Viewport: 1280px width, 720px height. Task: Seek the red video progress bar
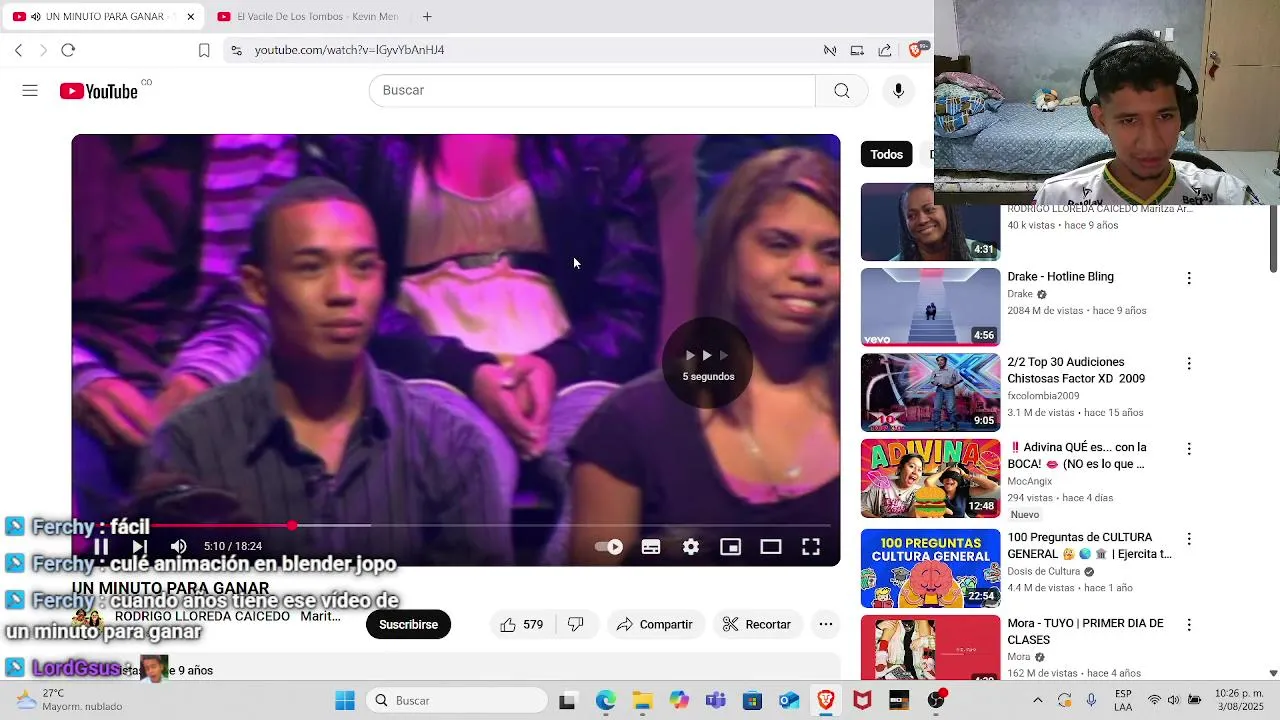point(455,525)
